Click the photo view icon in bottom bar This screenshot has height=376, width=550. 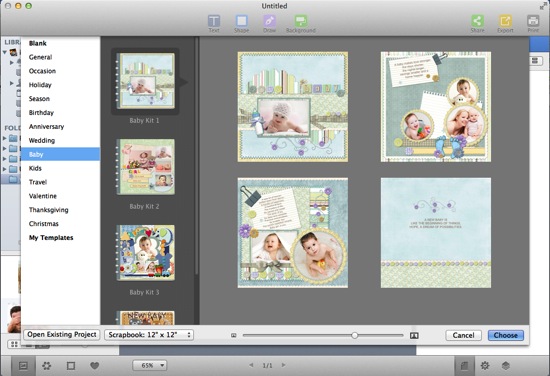(23, 366)
